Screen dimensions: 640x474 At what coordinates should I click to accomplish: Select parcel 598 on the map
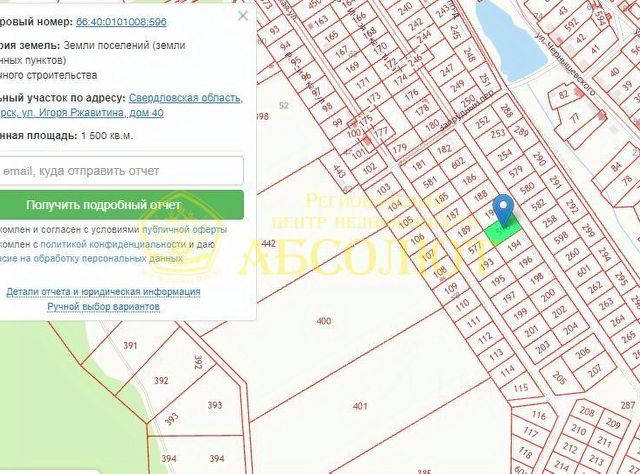(x=561, y=237)
